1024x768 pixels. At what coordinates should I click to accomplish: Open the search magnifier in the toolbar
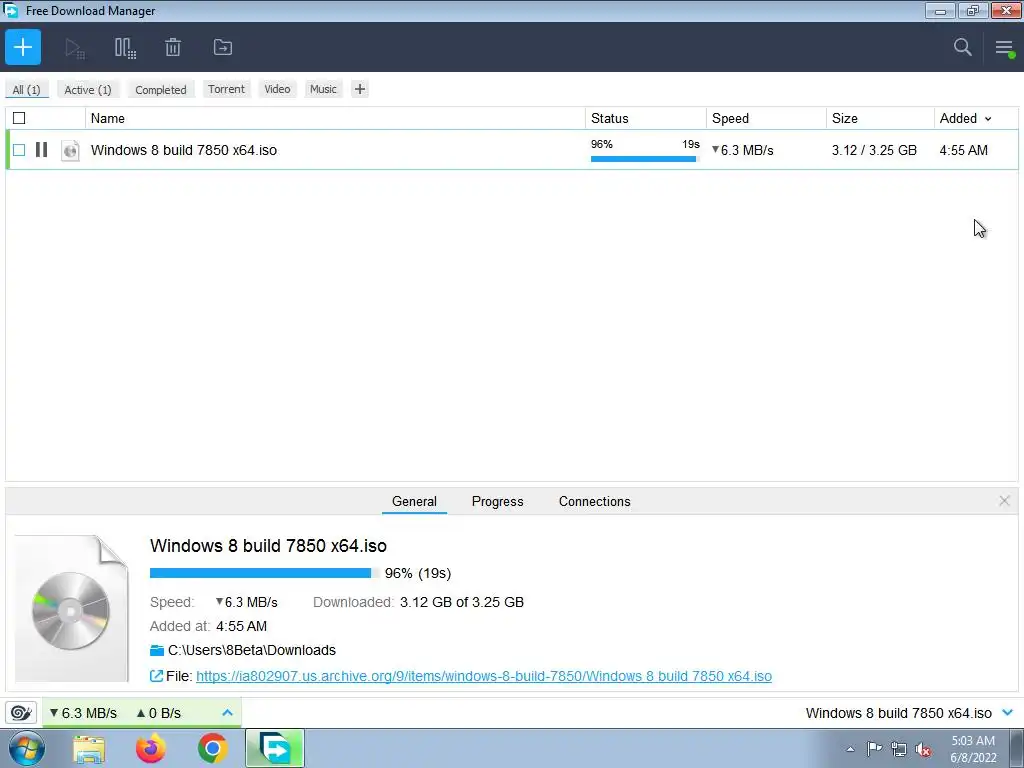(962, 47)
